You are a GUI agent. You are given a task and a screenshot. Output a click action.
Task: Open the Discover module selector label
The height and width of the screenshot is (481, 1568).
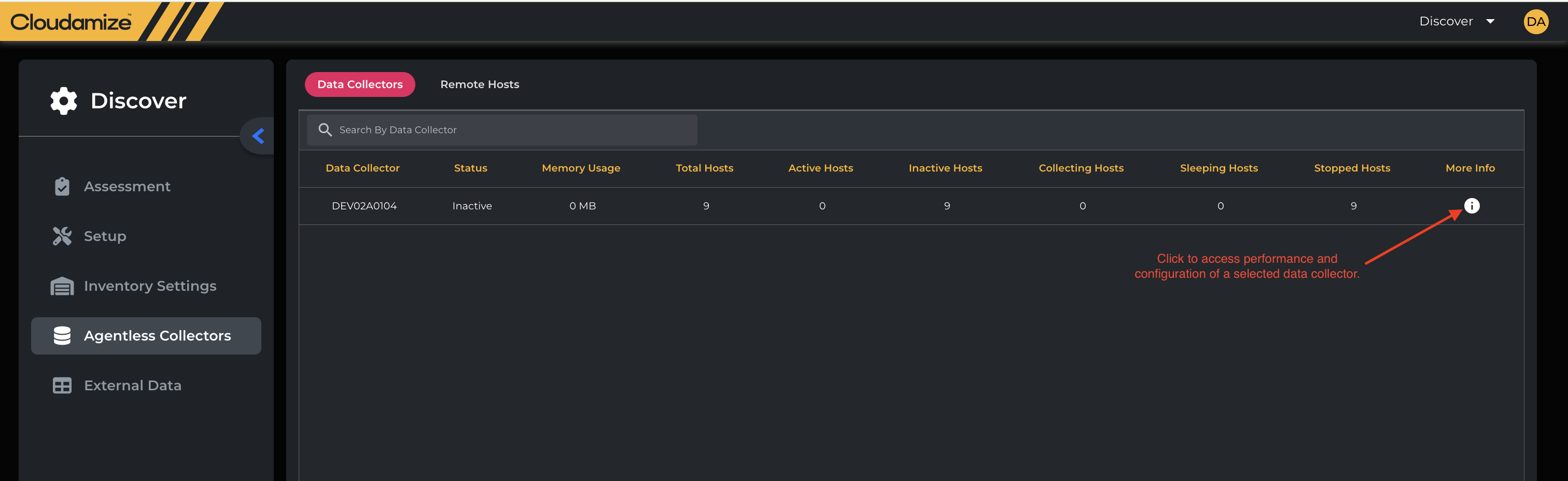[x=1446, y=22]
